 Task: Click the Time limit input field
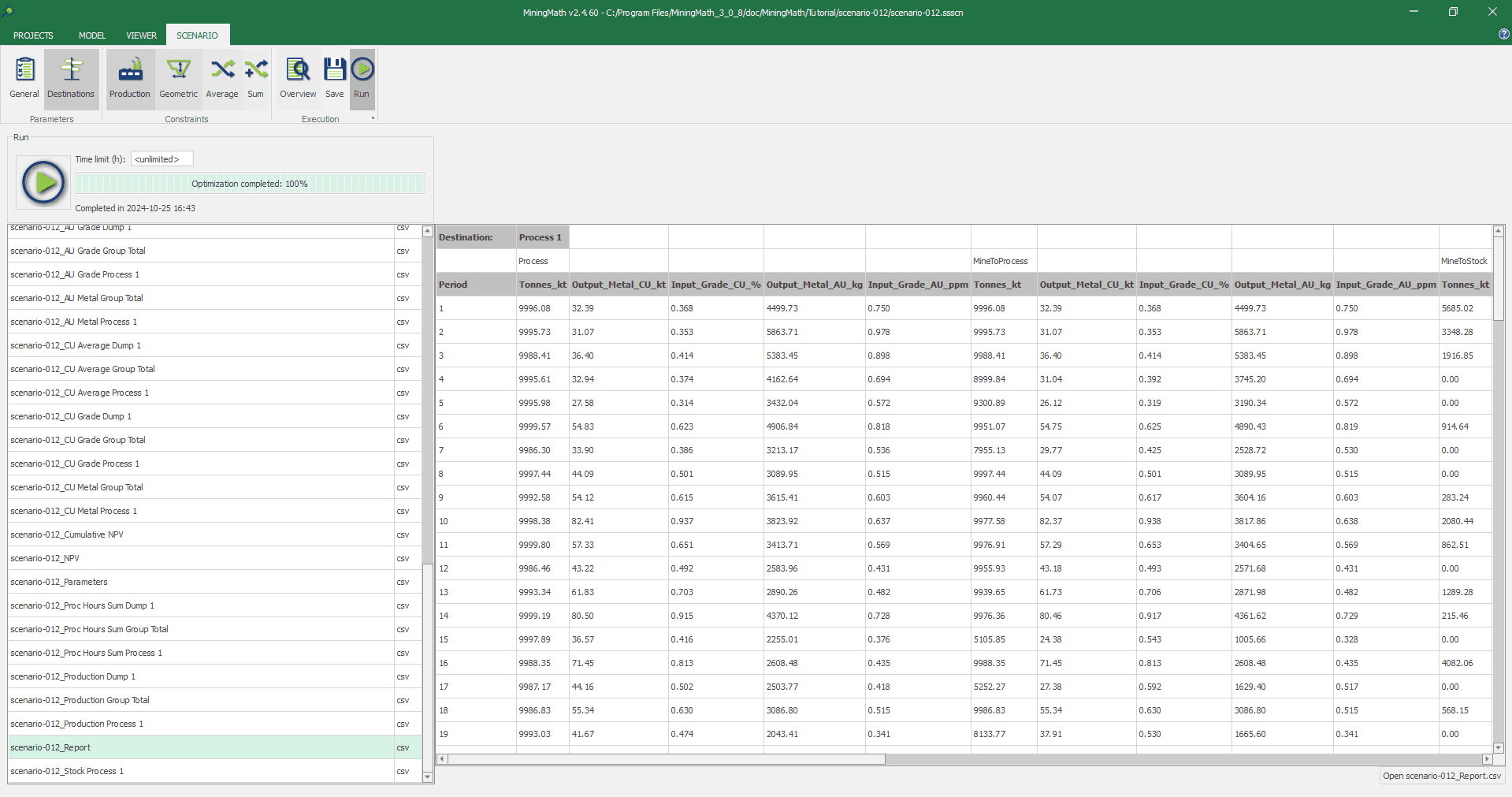(162, 159)
